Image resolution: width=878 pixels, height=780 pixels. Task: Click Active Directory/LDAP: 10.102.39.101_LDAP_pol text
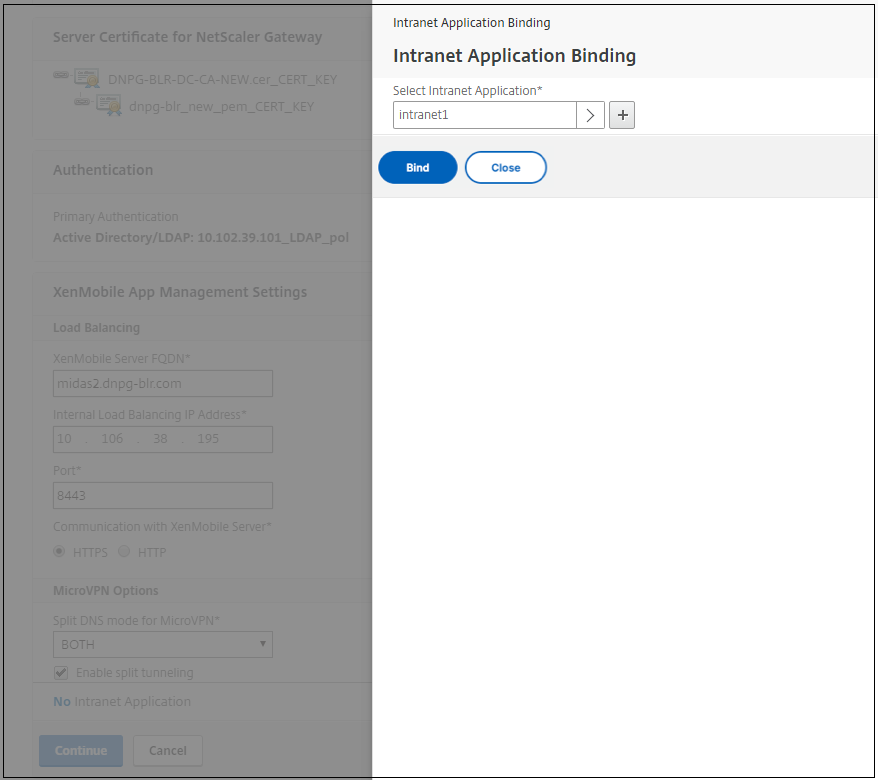[x=201, y=237]
